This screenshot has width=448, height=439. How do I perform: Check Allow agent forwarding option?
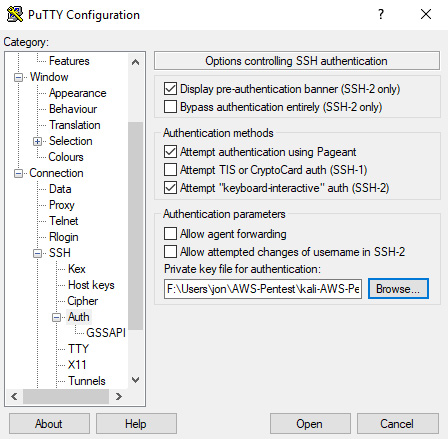[x=170, y=234]
